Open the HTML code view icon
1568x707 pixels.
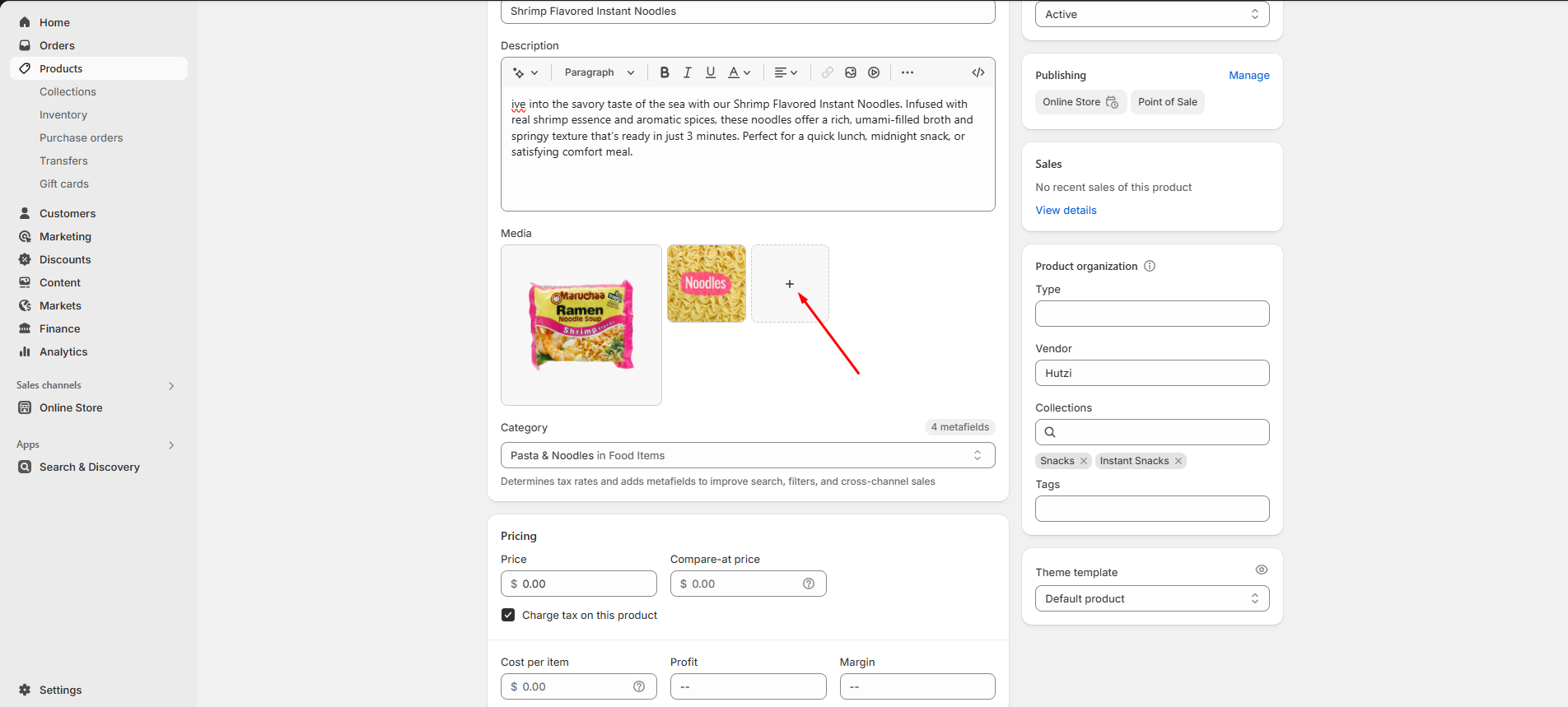[978, 72]
